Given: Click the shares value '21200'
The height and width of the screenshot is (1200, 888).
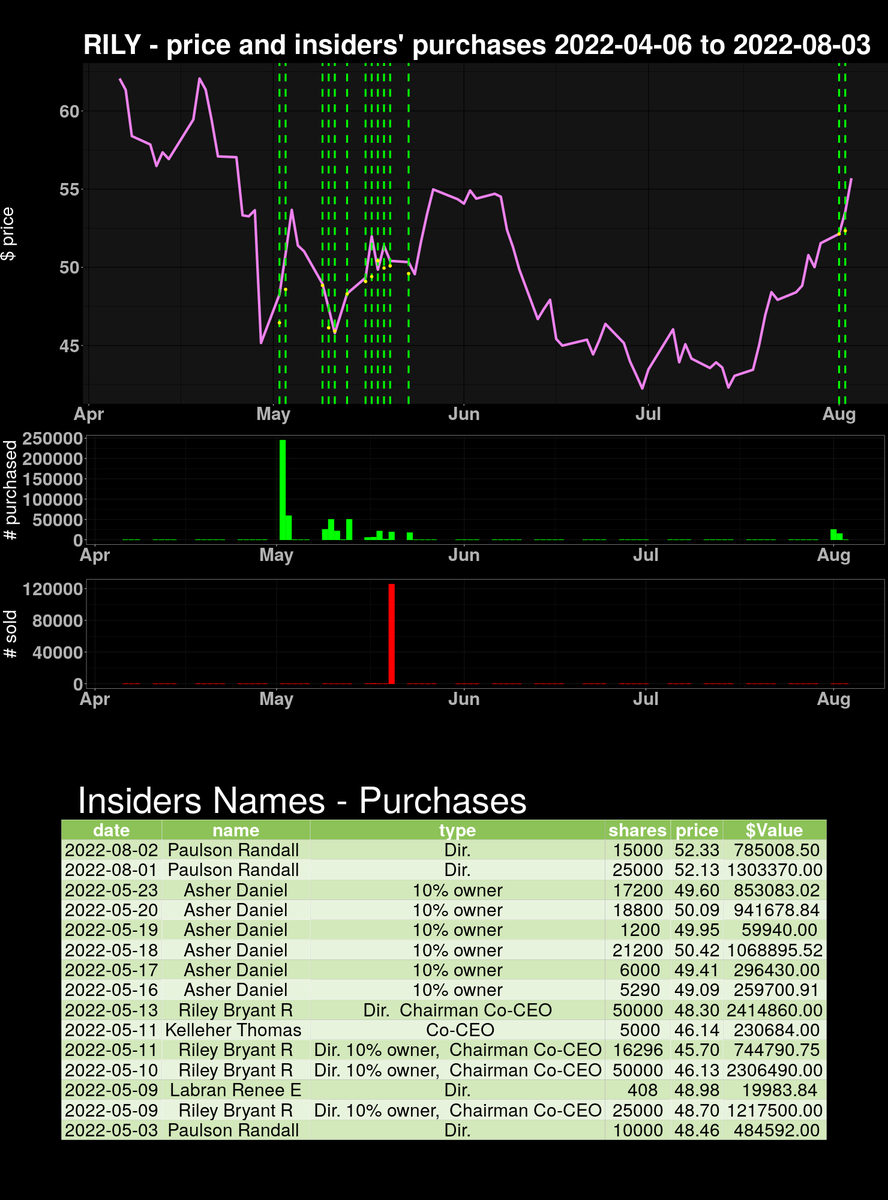Looking at the screenshot, I should click(x=637, y=950).
